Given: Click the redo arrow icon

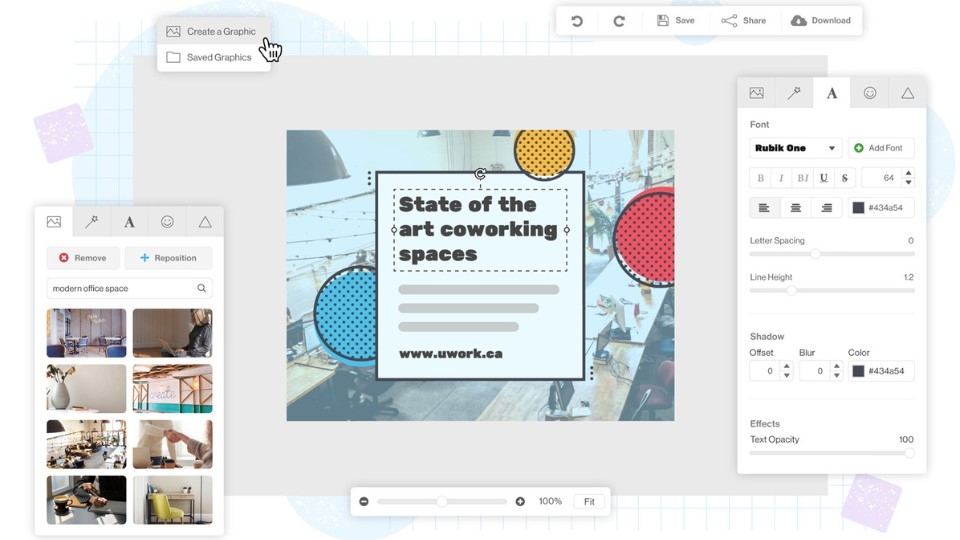Looking at the screenshot, I should 619,21.
